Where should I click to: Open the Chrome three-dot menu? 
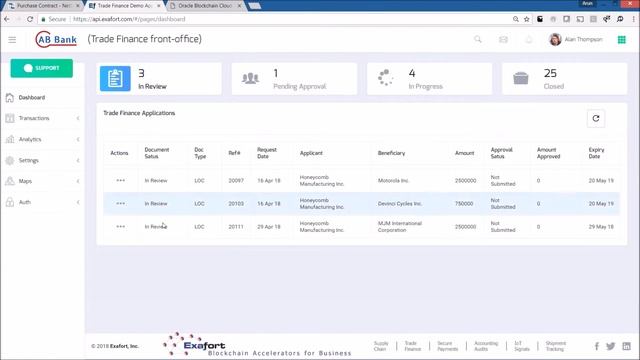pos(633,19)
